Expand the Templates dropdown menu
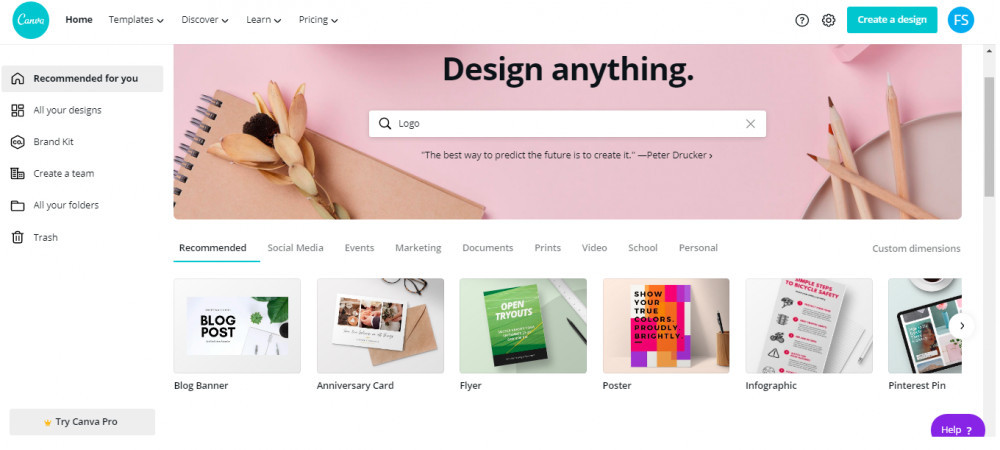 [136, 20]
